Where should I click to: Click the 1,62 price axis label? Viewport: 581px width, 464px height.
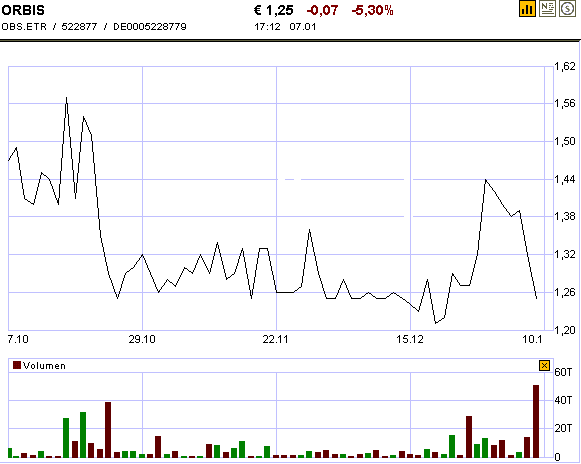coord(565,66)
